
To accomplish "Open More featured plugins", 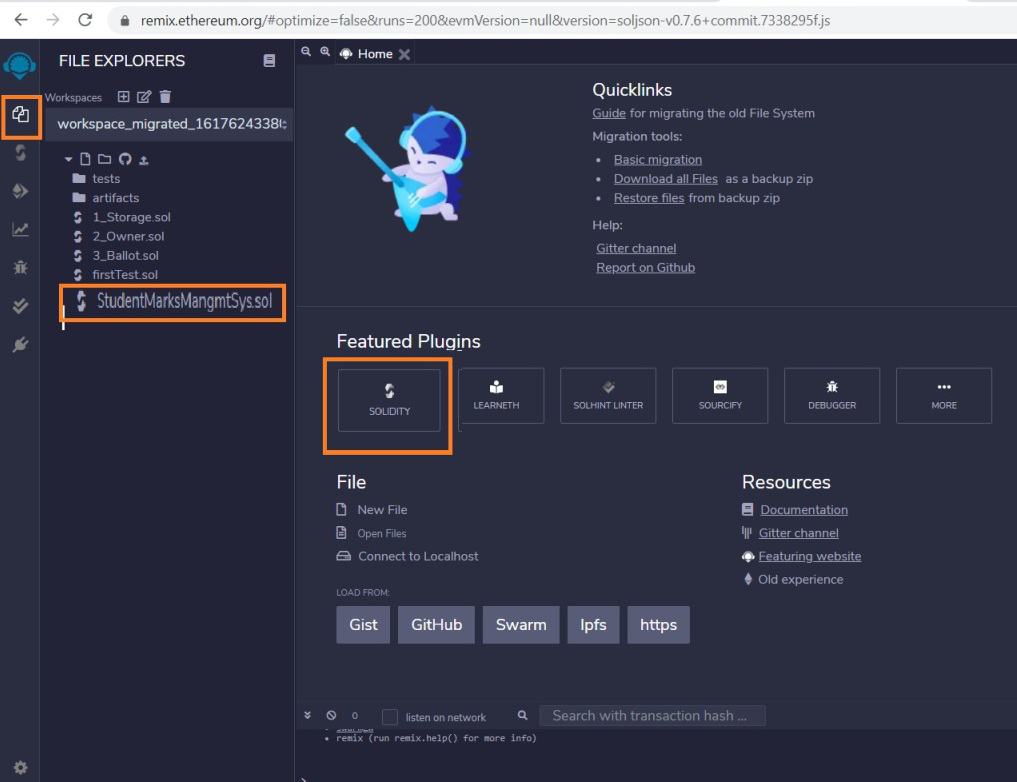I will point(944,396).
